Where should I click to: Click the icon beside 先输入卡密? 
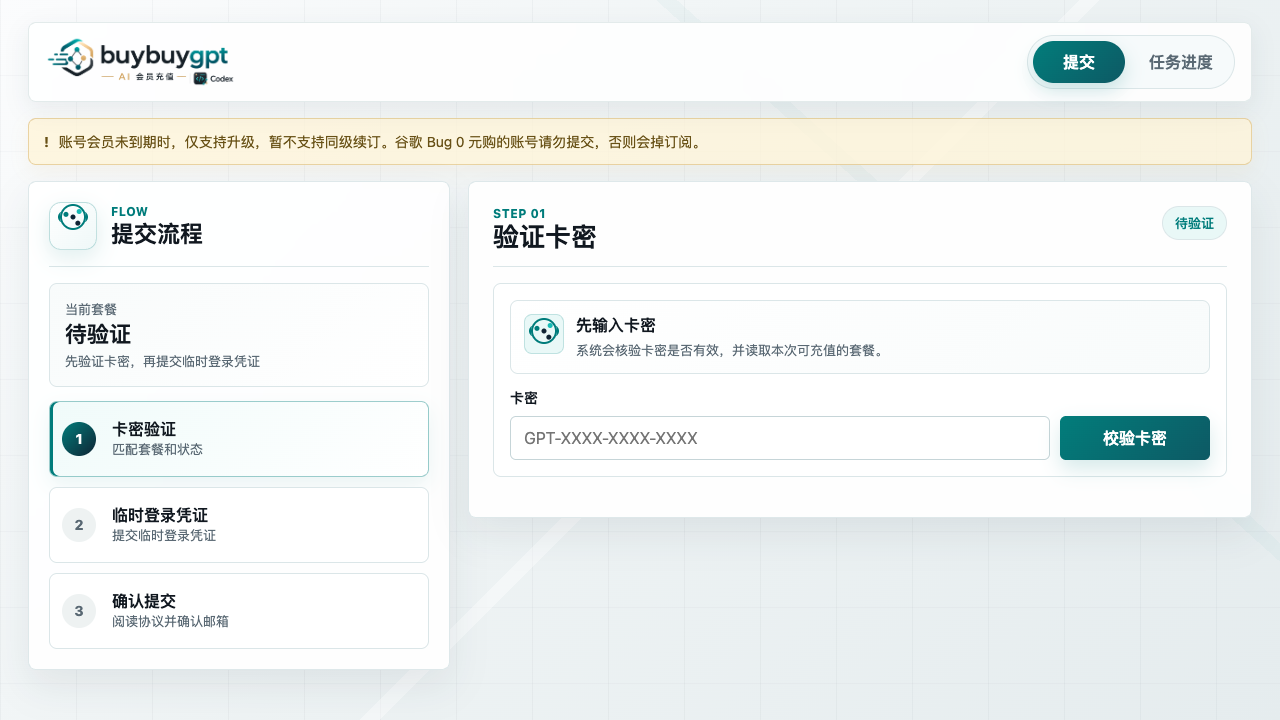coord(544,334)
